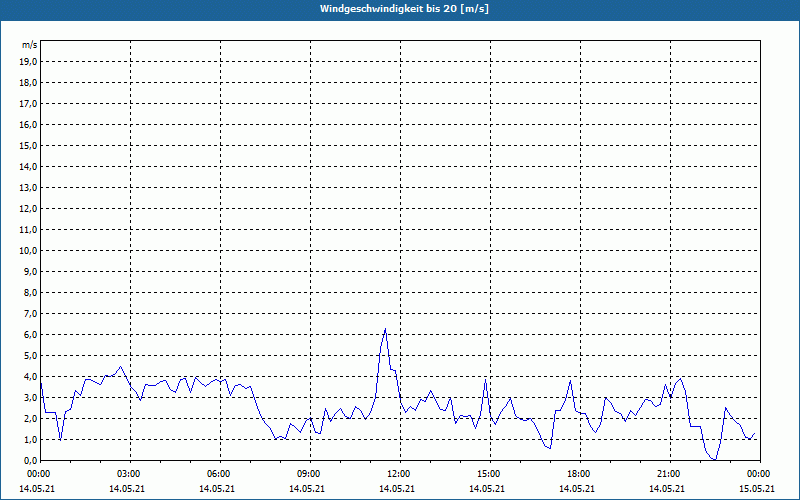Image resolution: width=800 pixels, height=500 pixels.
Task: Select the 5,0 y-axis tick label
Action: pos(30,356)
